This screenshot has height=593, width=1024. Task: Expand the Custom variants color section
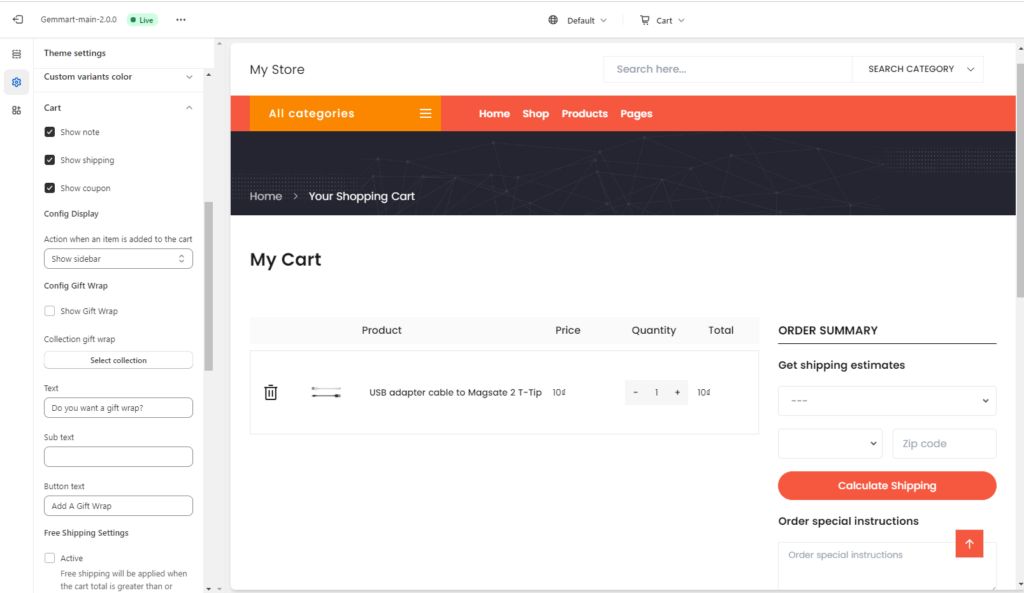[118, 77]
